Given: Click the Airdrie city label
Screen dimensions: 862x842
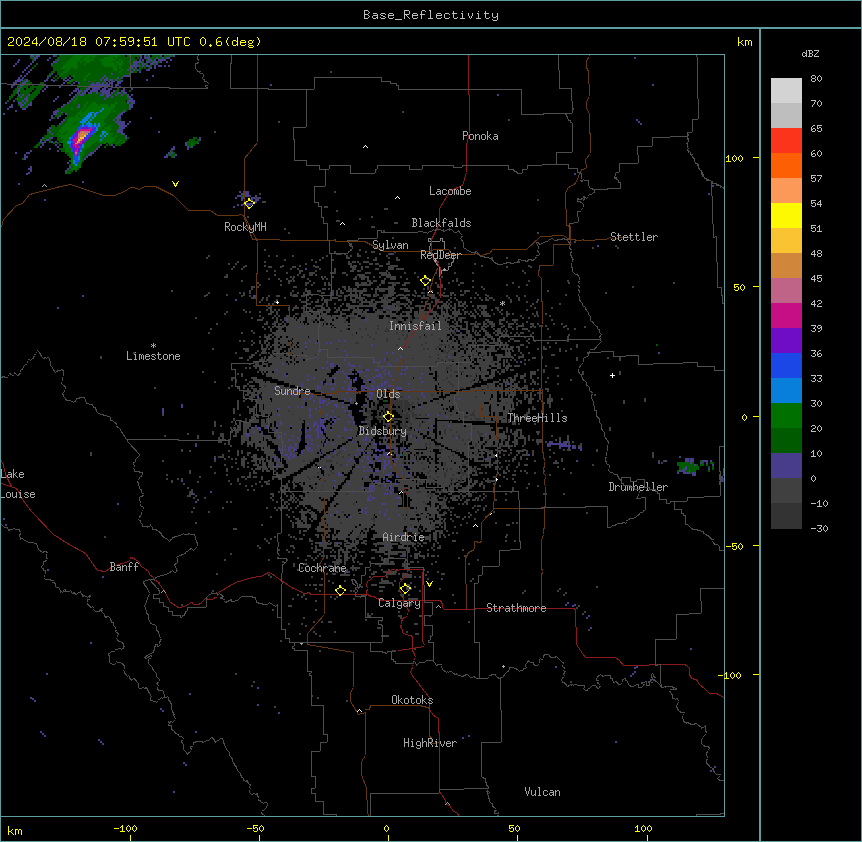Looking at the screenshot, I should coord(403,537).
